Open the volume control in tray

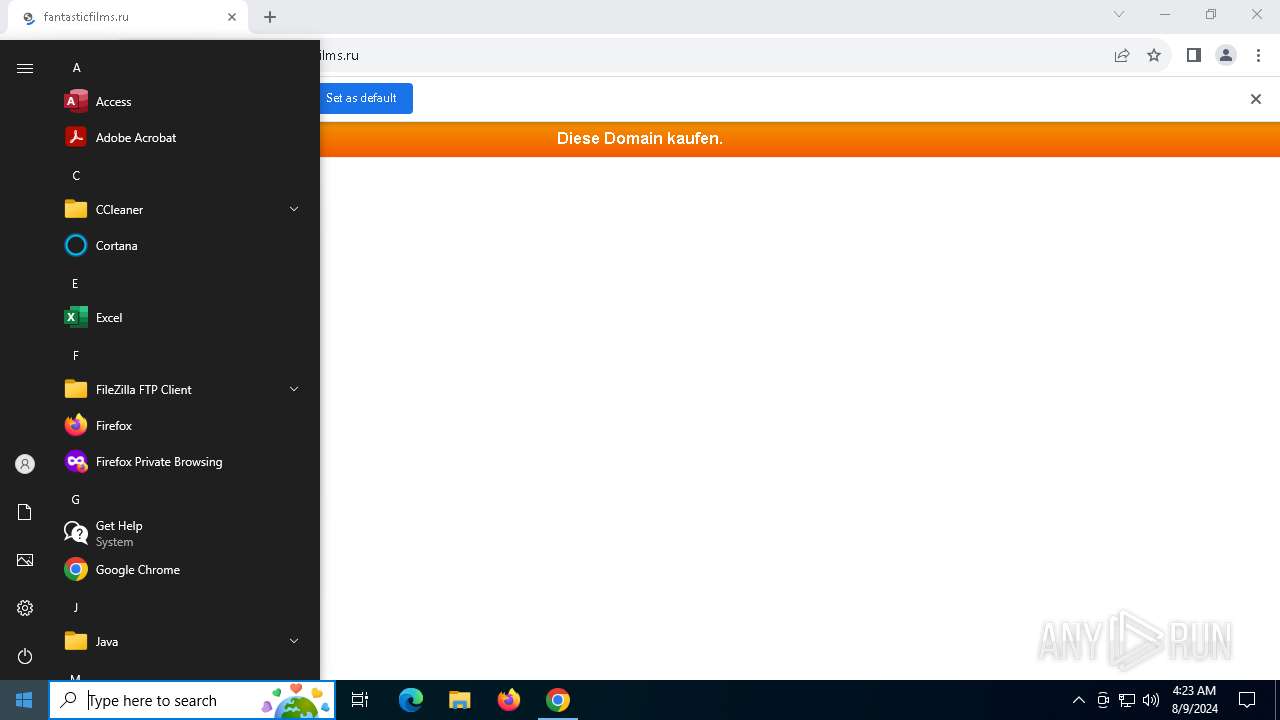pos(1151,700)
